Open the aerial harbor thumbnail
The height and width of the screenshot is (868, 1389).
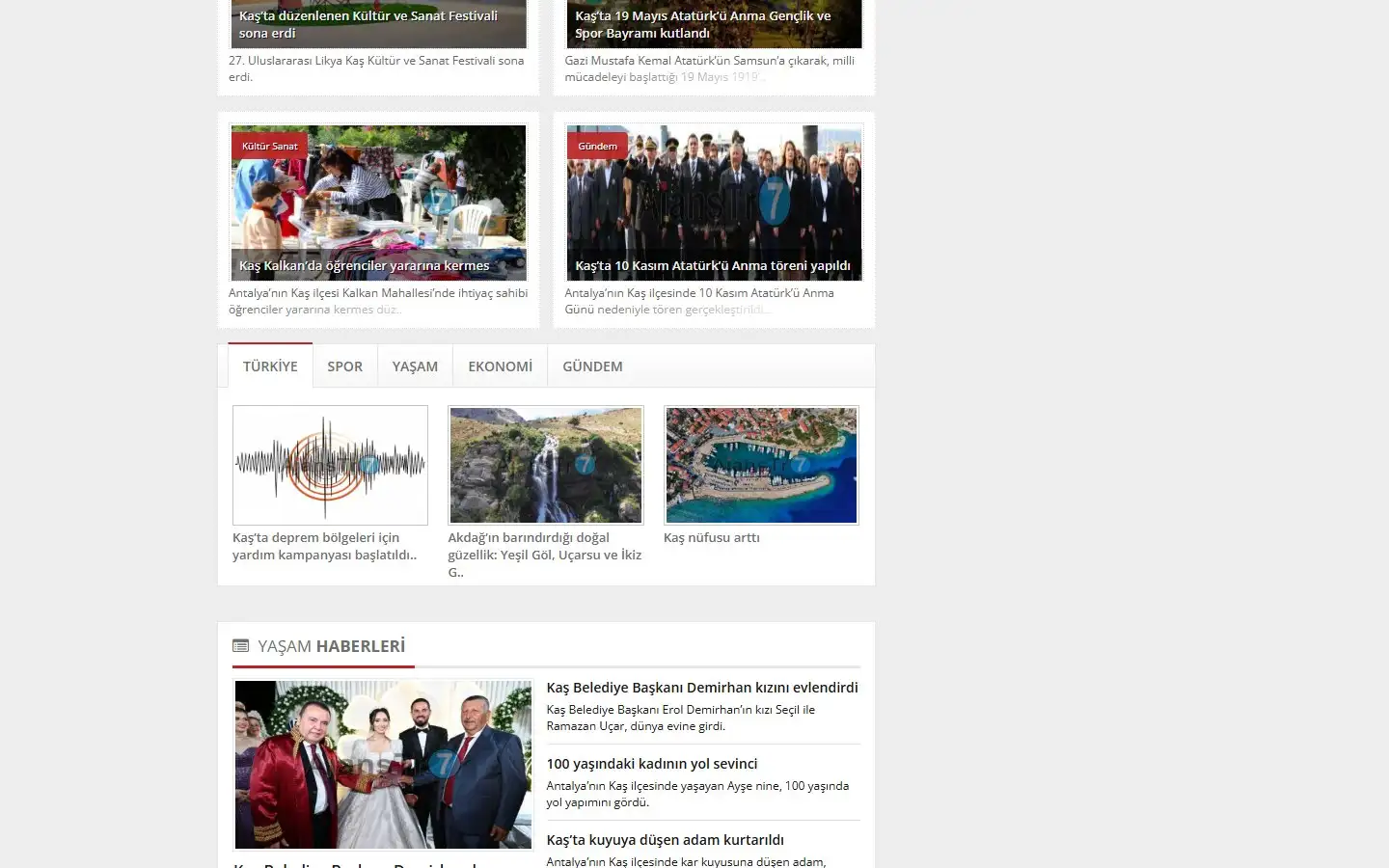[761, 465]
